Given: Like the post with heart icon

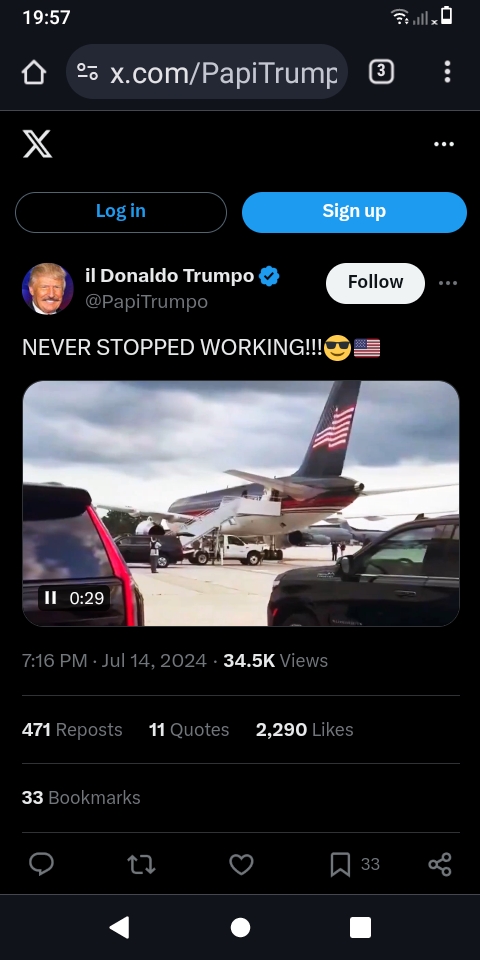Looking at the screenshot, I should point(241,864).
